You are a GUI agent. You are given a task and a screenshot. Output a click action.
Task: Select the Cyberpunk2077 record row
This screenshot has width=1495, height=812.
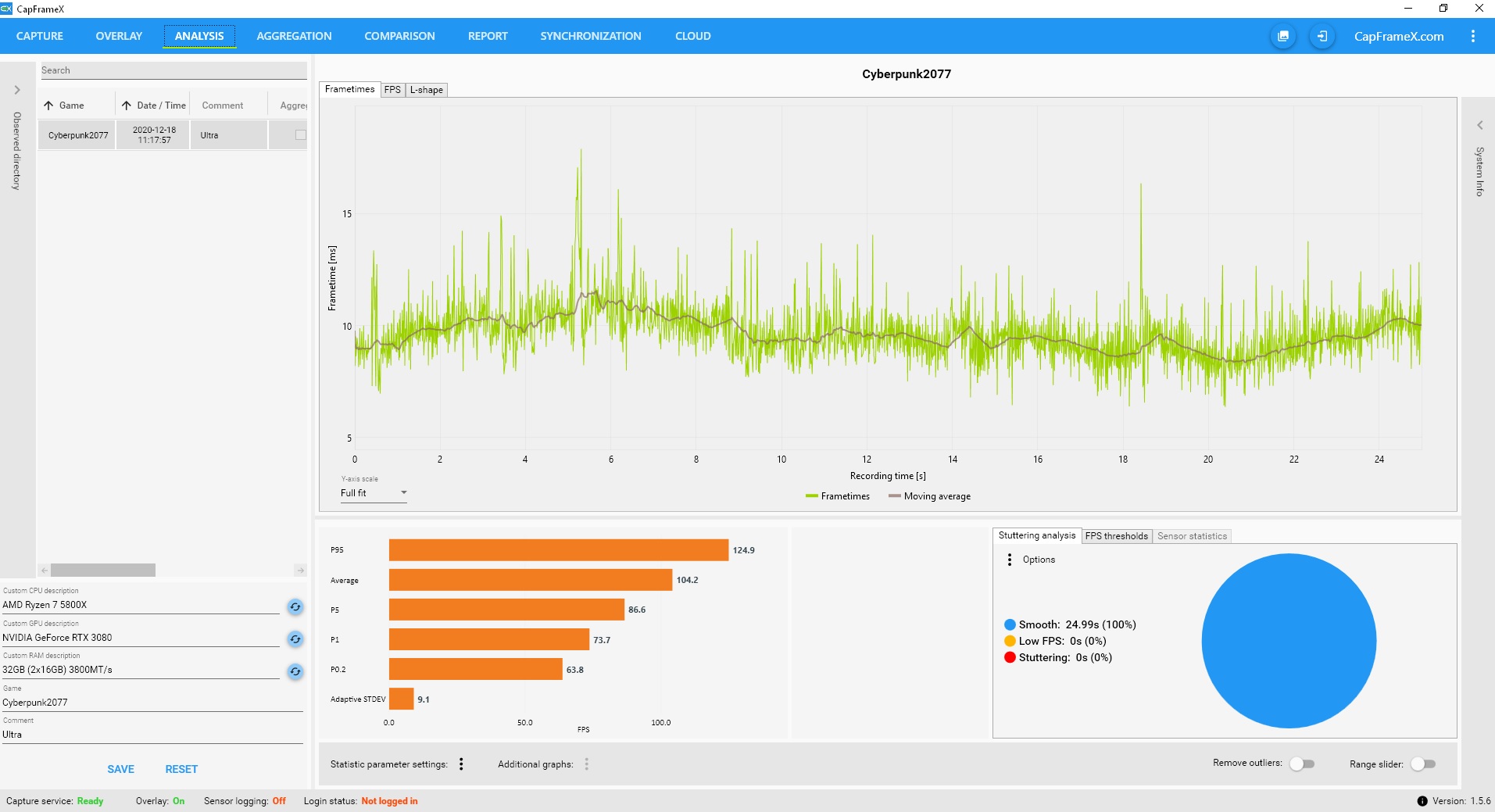(x=173, y=135)
